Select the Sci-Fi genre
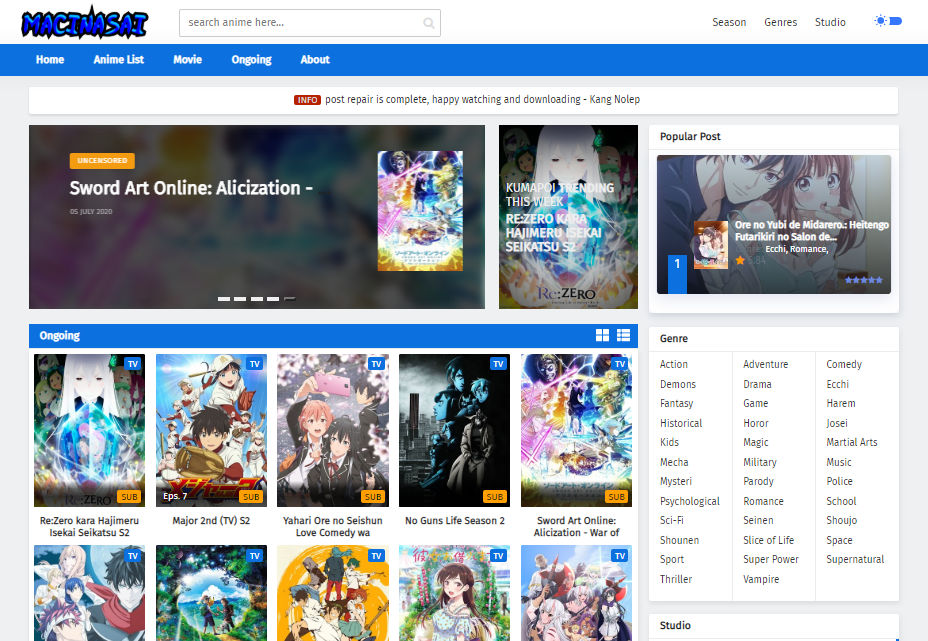This screenshot has width=928, height=641. tap(672, 520)
